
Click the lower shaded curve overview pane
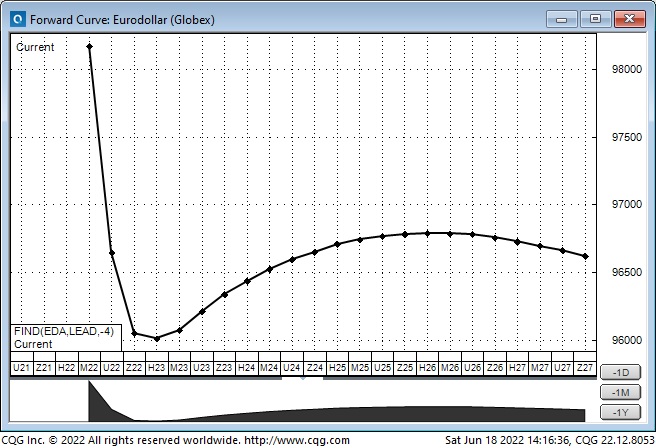[303, 401]
